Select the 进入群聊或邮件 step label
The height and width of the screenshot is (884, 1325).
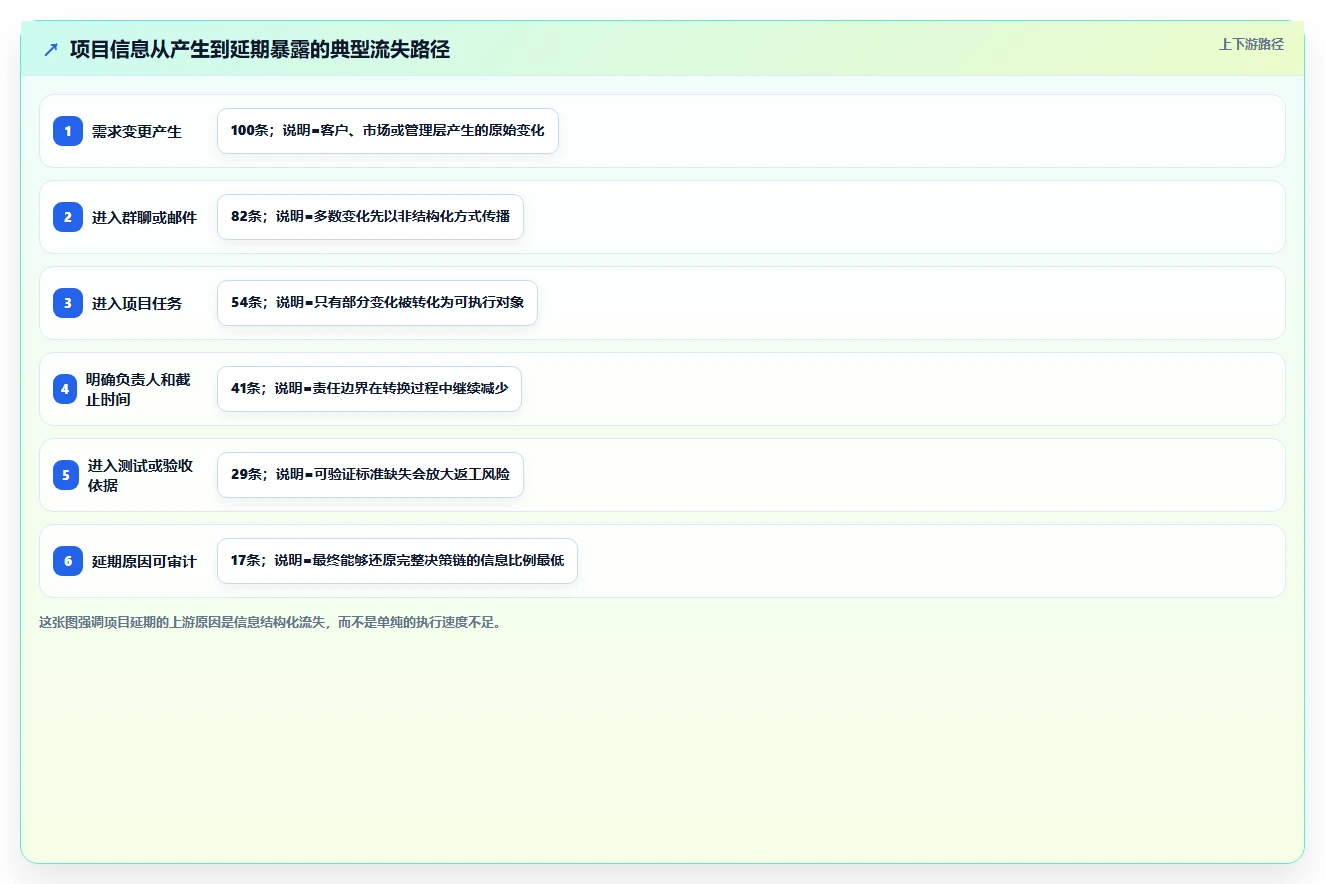point(145,217)
